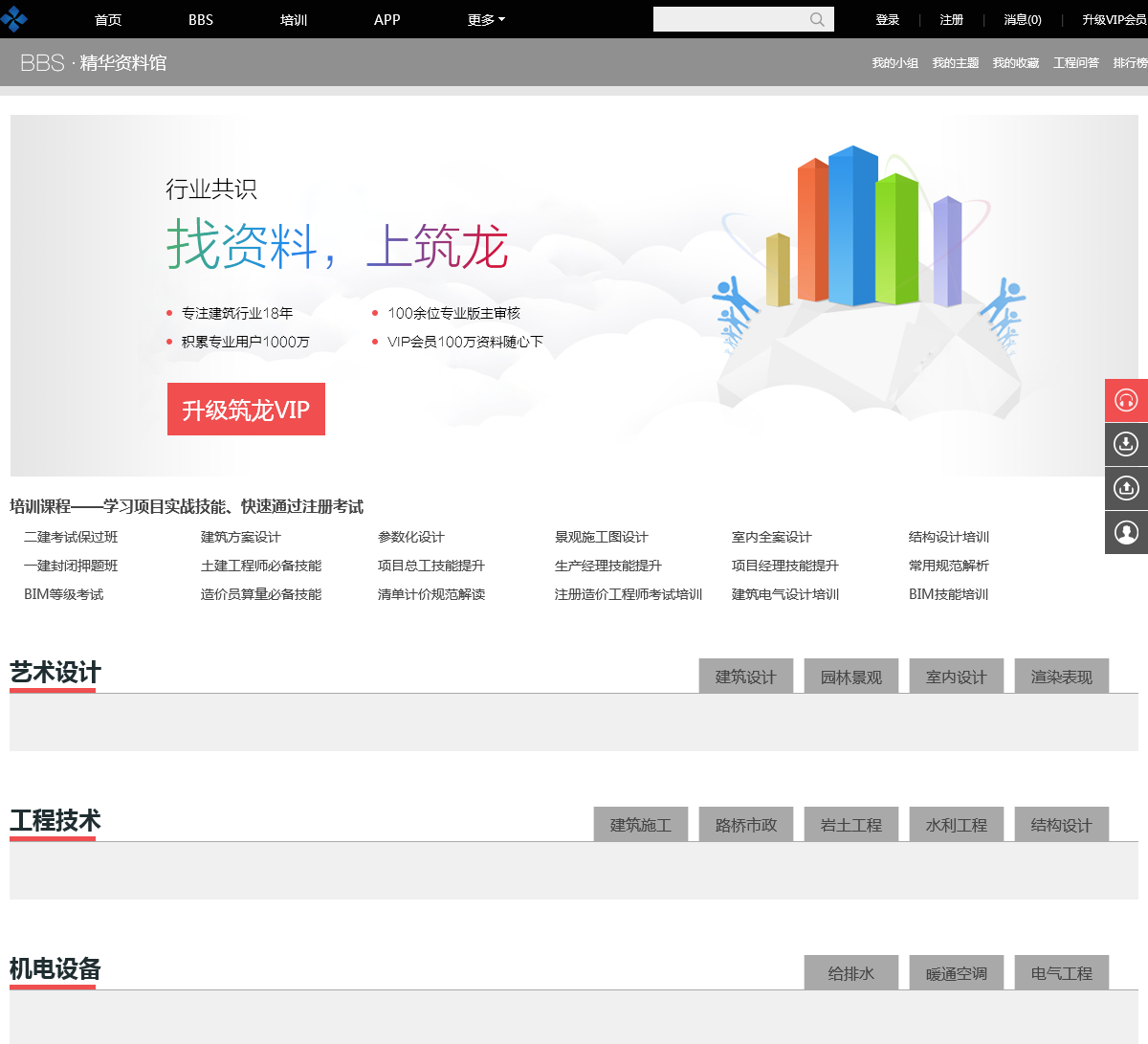This screenshot has height=1044, width=1148.
Task: Open 消息(0) notifications
Action: click(1023, 20)
